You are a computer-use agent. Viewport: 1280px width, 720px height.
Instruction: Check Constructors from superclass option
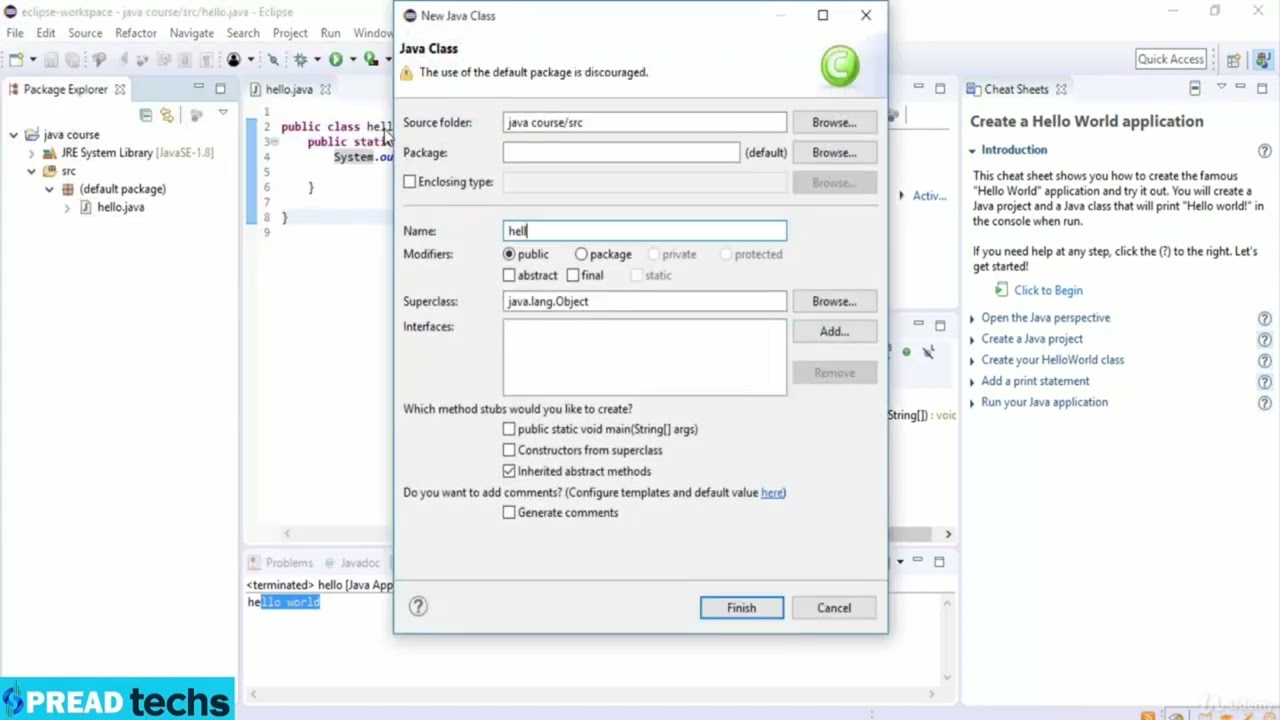(509, 450)
